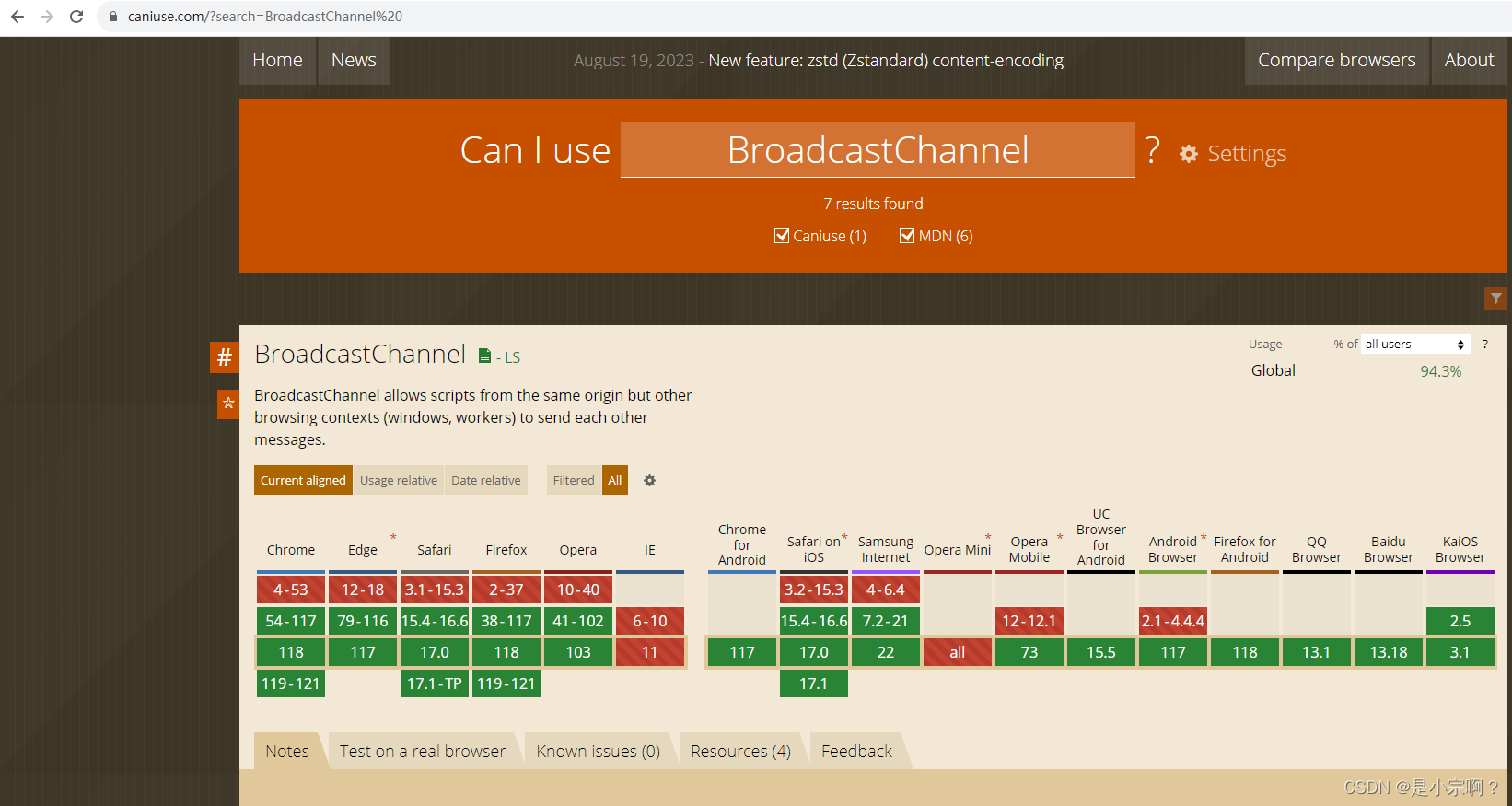The height and width of the screenshot is (806, 1512).
Task: Click Chrome 54-117 supported cell
Action: pyautogui.click(x=291, y=621)
